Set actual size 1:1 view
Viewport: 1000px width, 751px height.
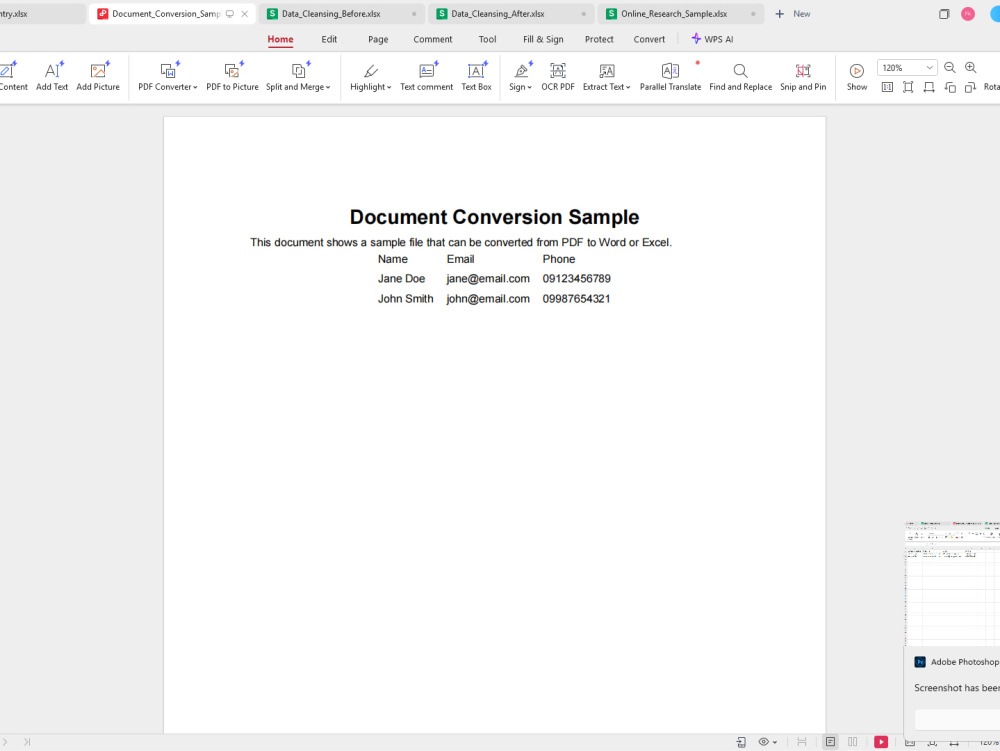point(887,87)
